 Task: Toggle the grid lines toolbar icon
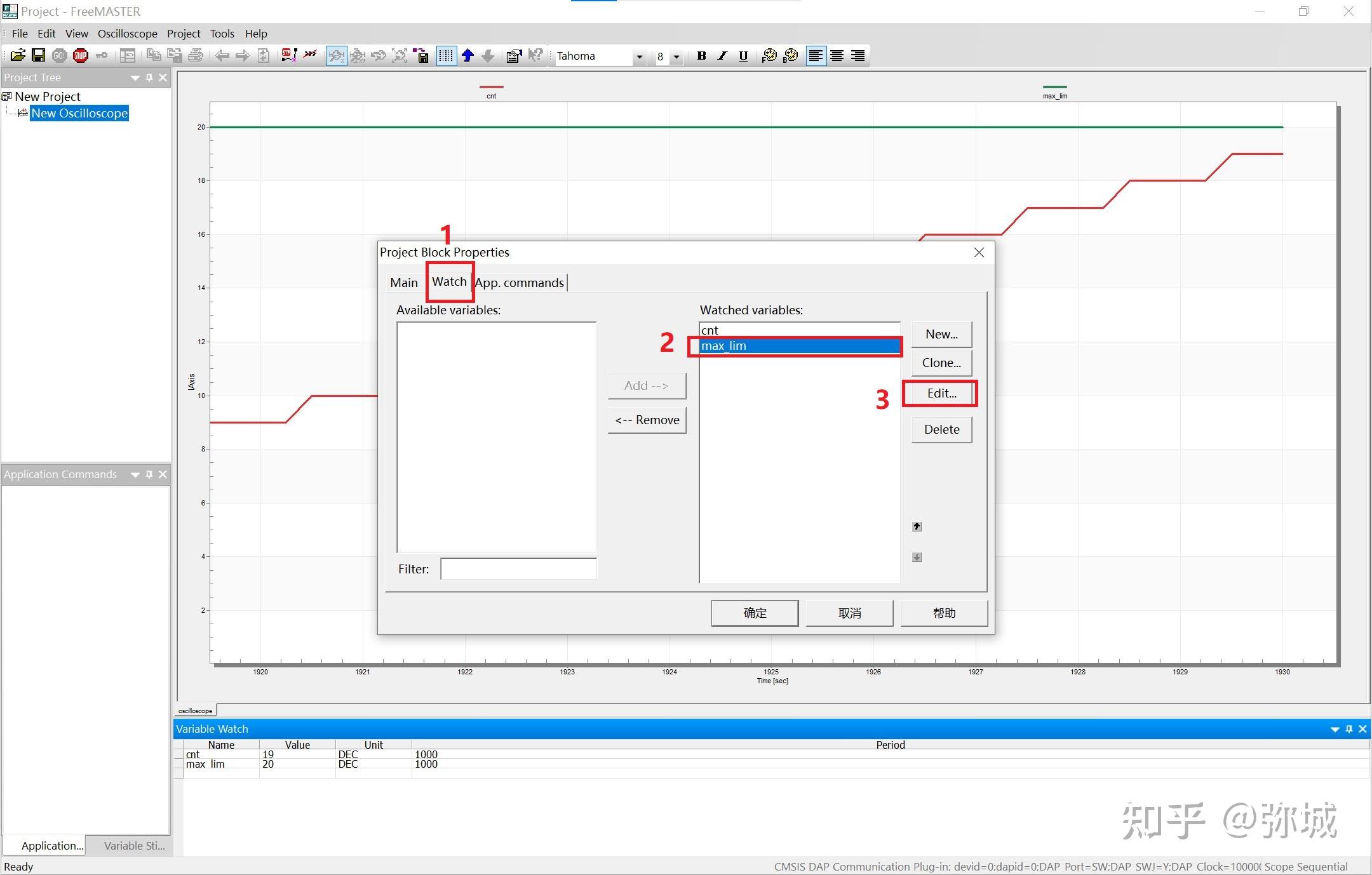coord(447,56)
